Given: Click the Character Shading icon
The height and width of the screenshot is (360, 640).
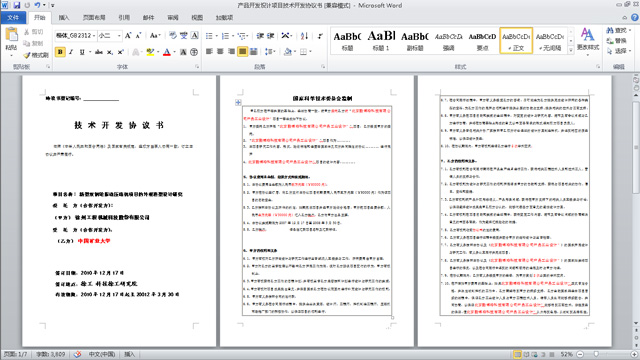Looking at the screenshot, I should (183, 52).
